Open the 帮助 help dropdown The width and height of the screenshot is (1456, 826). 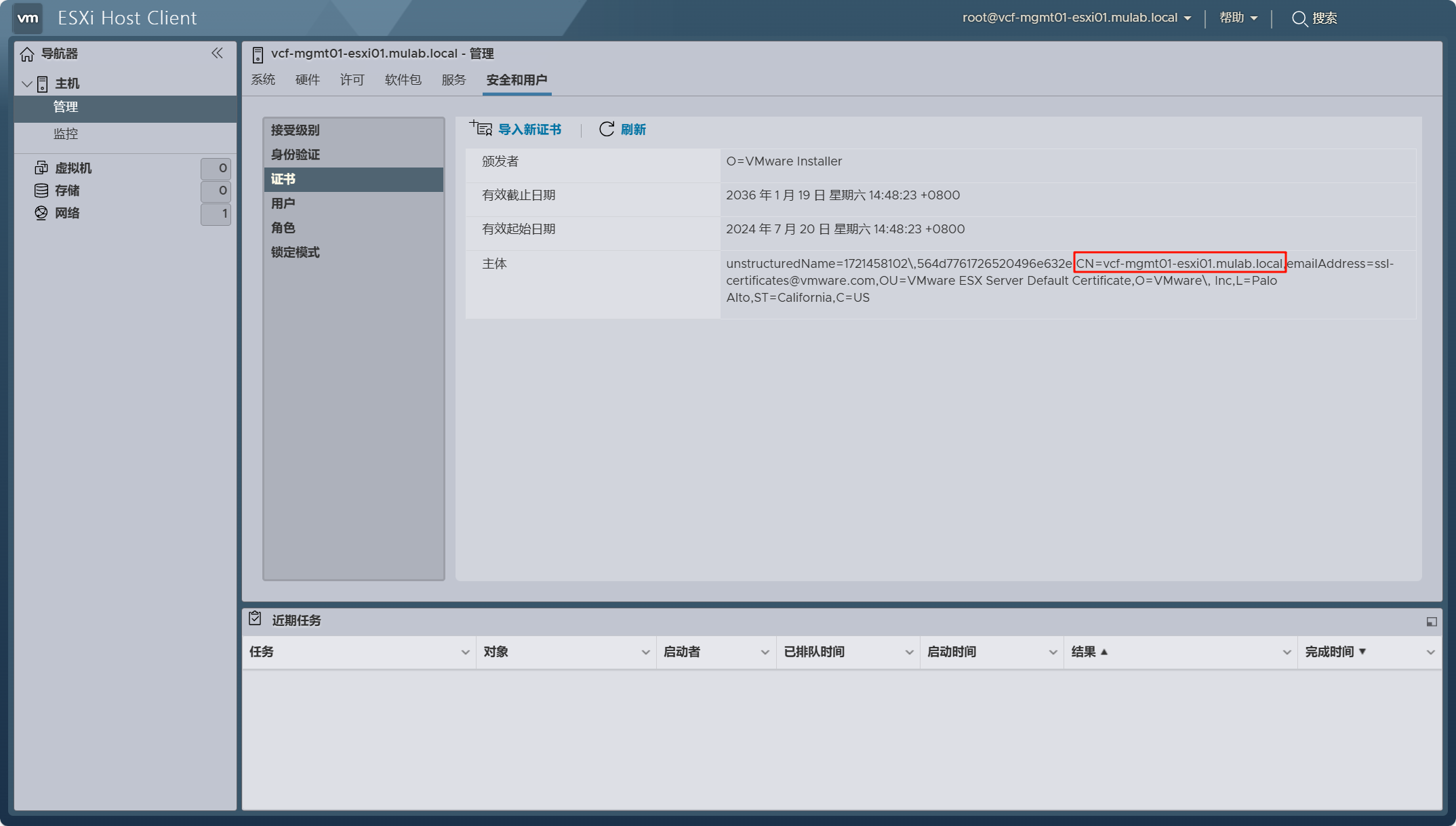[x=1238, y=18]
